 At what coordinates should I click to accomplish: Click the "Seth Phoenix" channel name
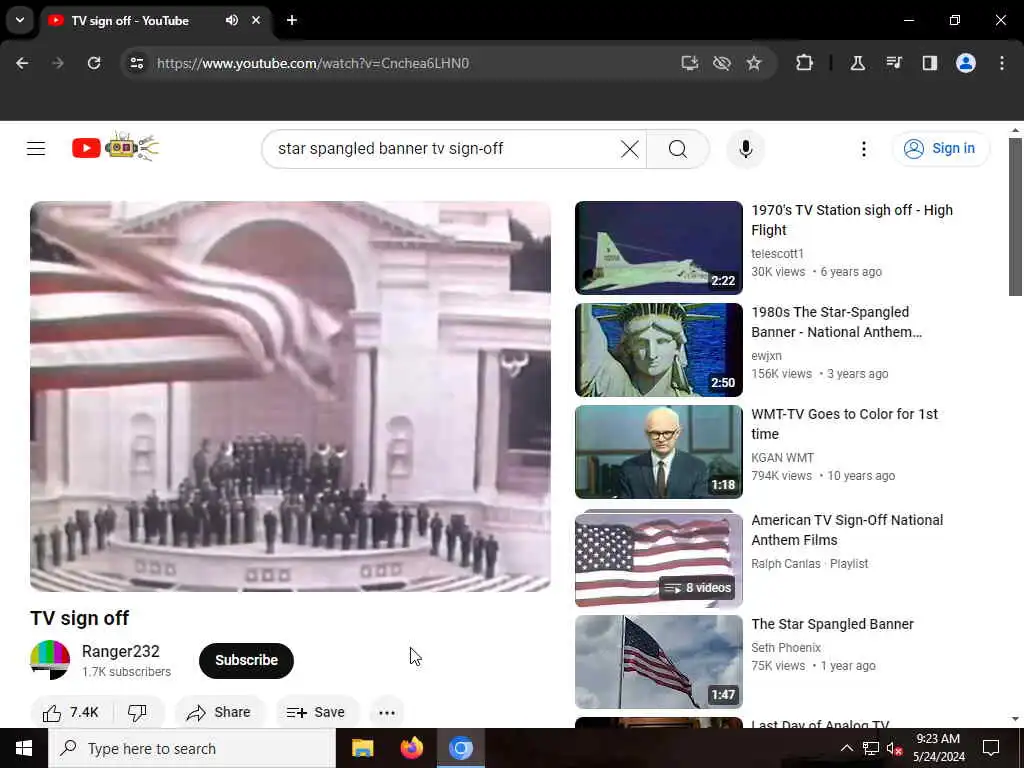pyautogui.click(x=786, y=647)
